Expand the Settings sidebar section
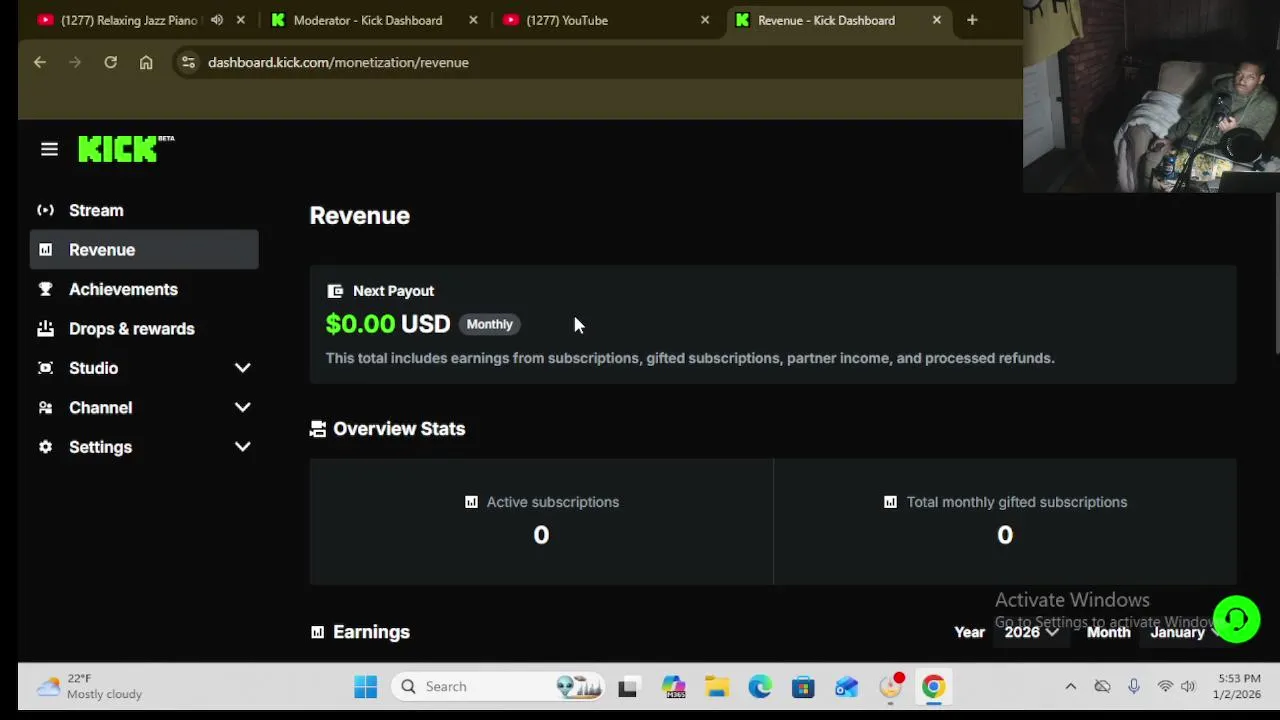Image resolution: width=1280 pixels, height=720 pixels. (242, 447)
